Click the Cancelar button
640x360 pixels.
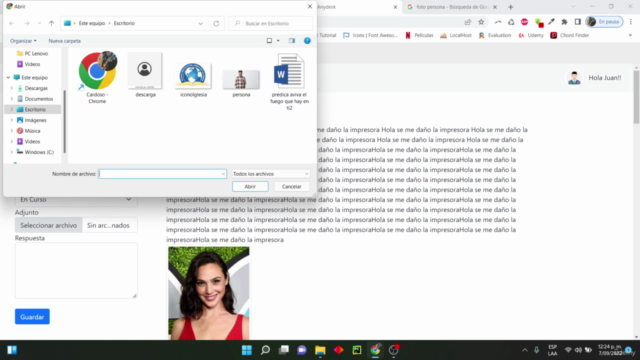click(291, 187)
